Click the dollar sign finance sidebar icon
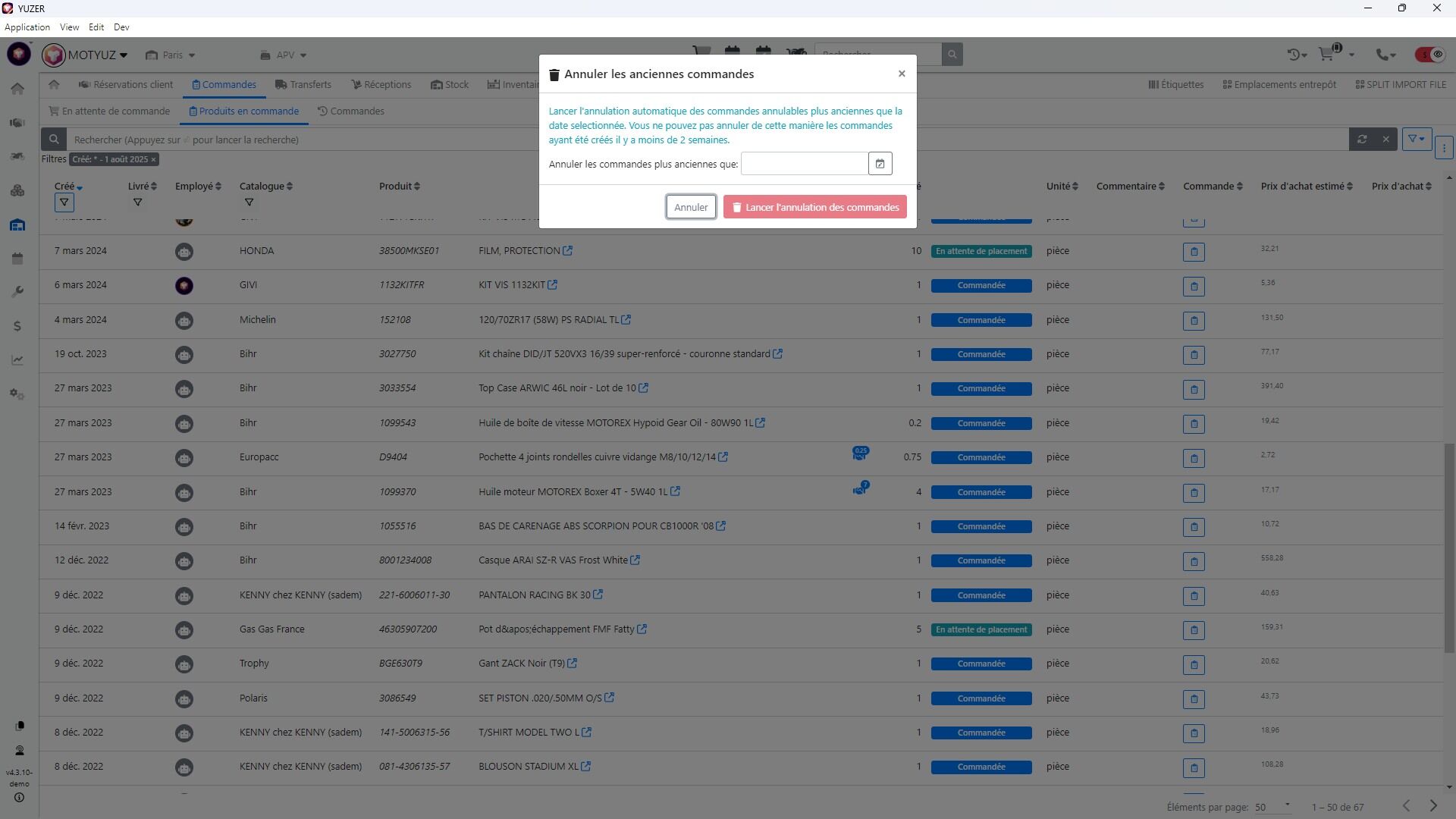The image size is (1456, 819). (17, 326)
